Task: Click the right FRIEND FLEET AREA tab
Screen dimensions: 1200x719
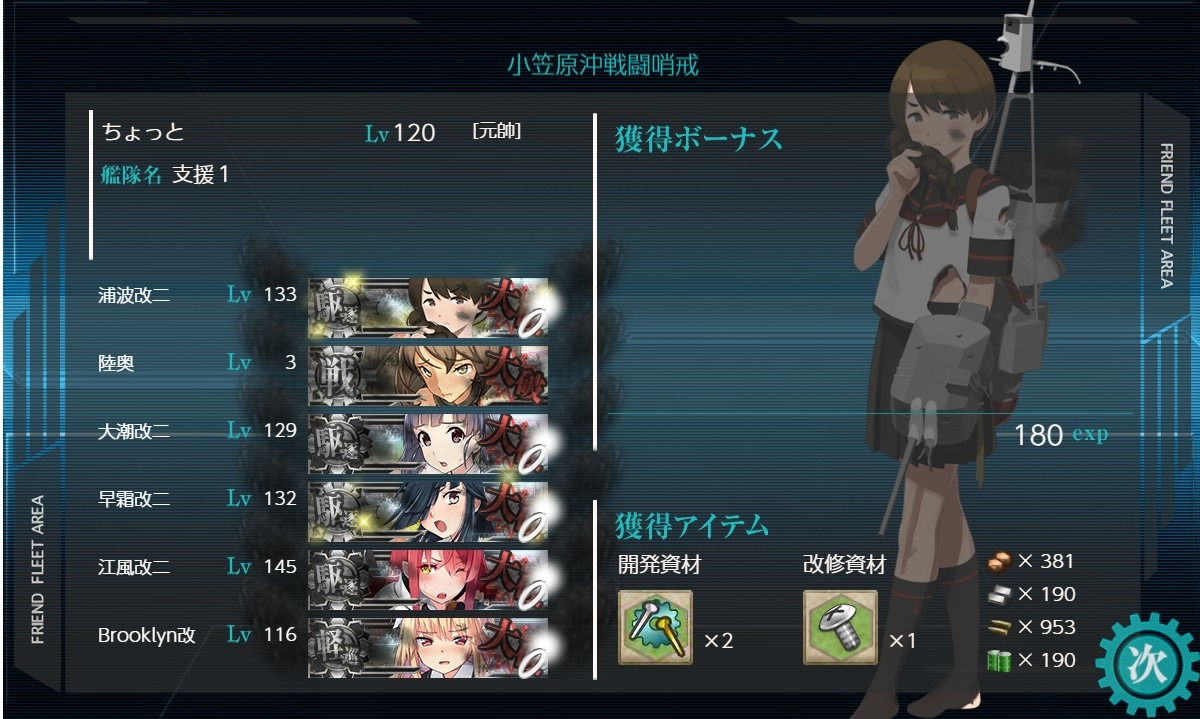Action: (x=1166, y=215)
